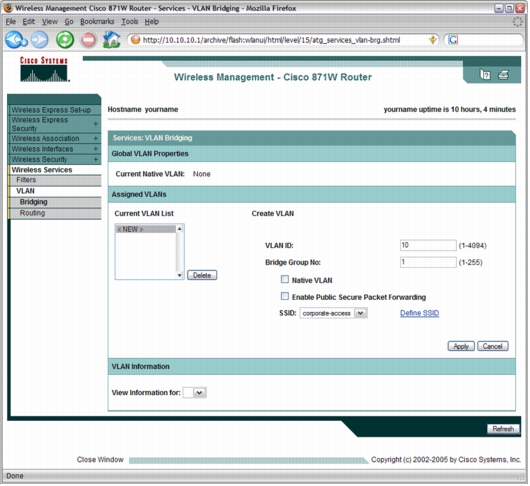
Task: Click the Delete button beside the VLAN list
Action: point(202,275)
